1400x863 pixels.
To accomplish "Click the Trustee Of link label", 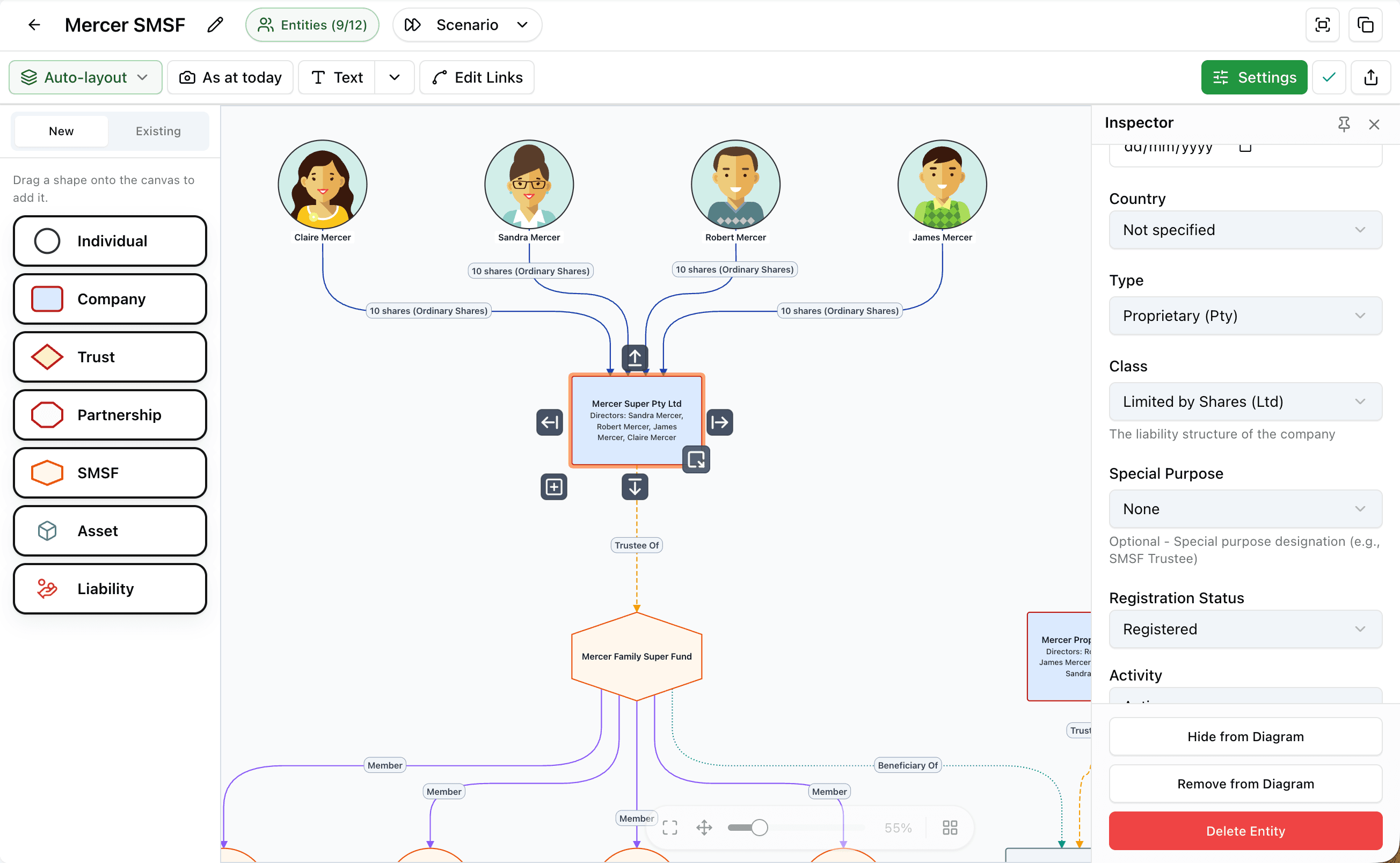I will pyautogui.click(x=636, y=545).
